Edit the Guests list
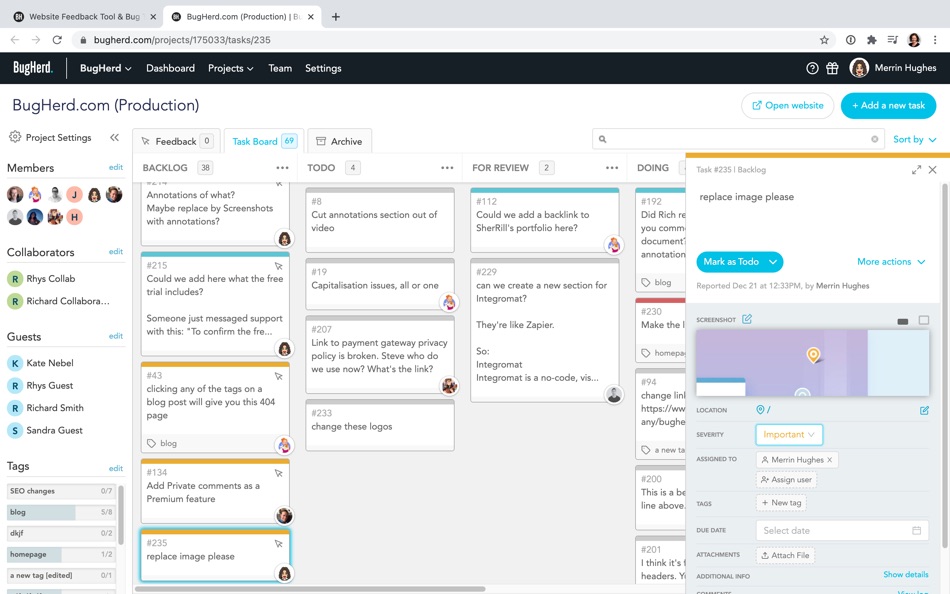The height and width of the screenshot is (594, 950). pos(116,336)
